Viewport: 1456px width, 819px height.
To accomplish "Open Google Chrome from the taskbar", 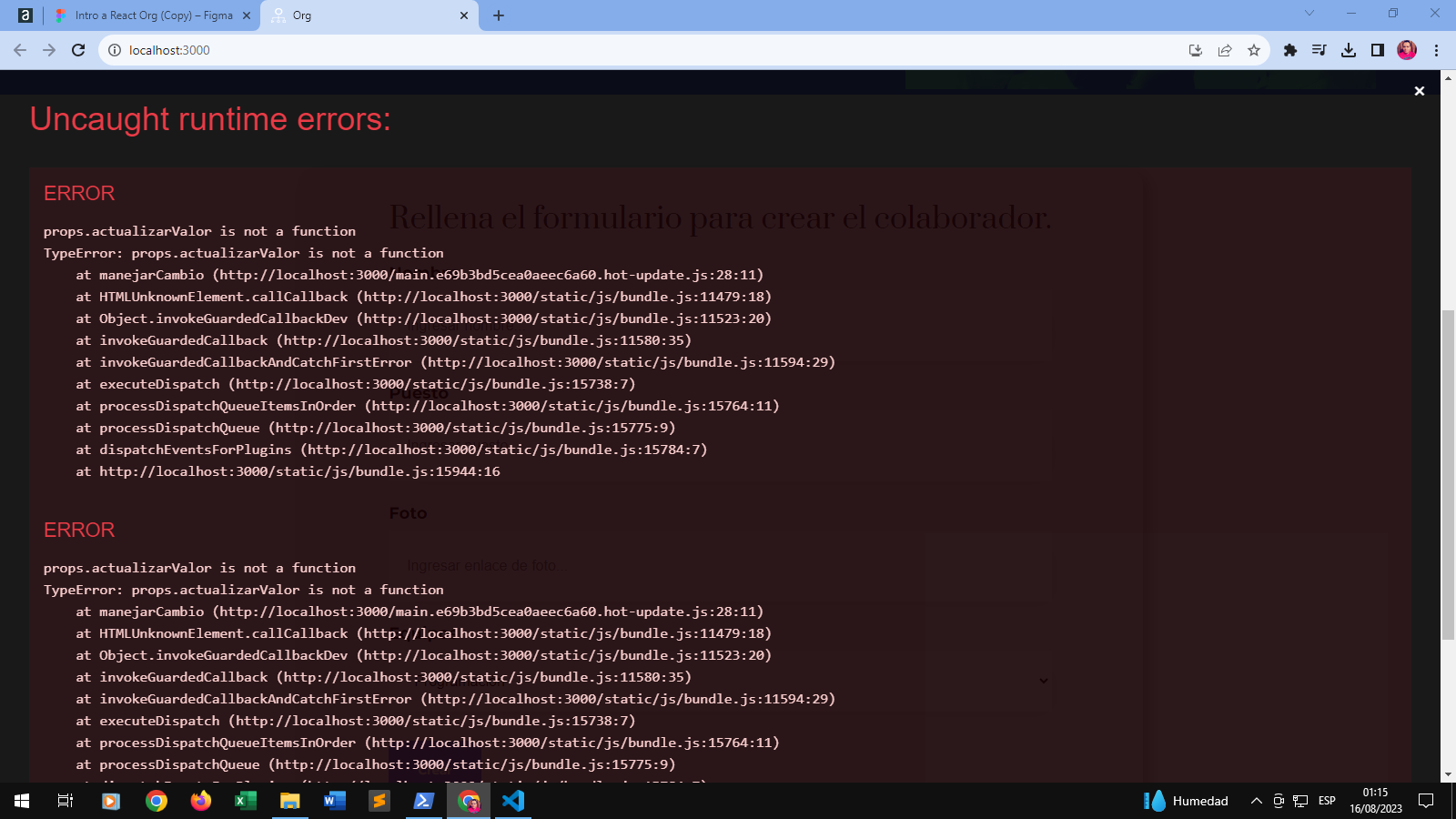I will point(157,801).
